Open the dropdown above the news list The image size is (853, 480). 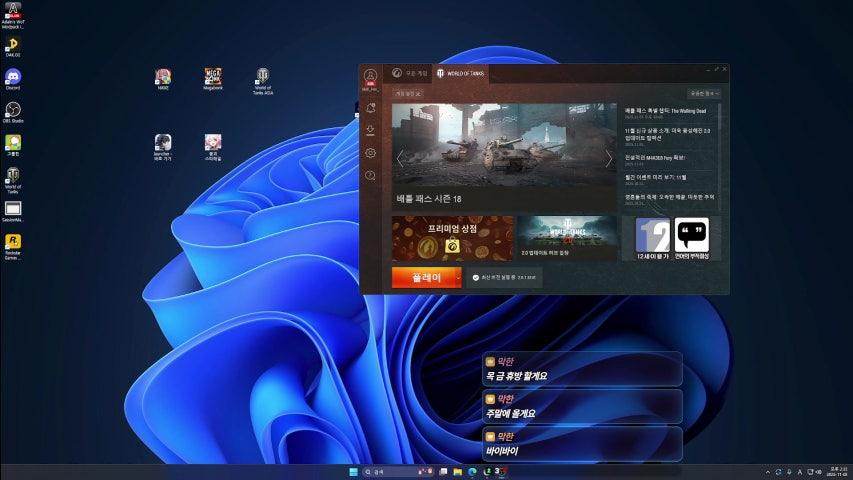(704, 93)
